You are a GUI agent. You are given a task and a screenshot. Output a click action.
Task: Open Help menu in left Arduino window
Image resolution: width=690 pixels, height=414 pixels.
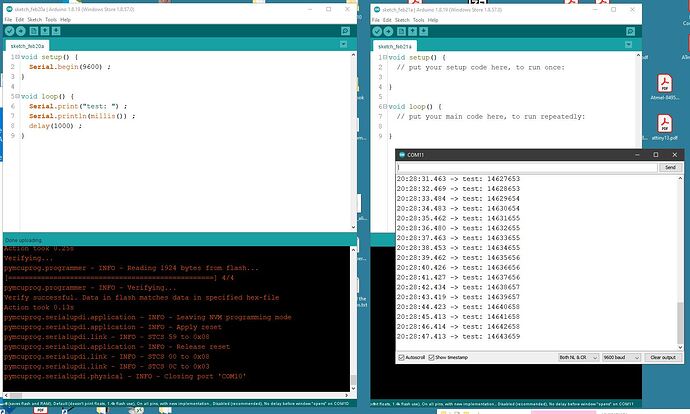point(65,20)
